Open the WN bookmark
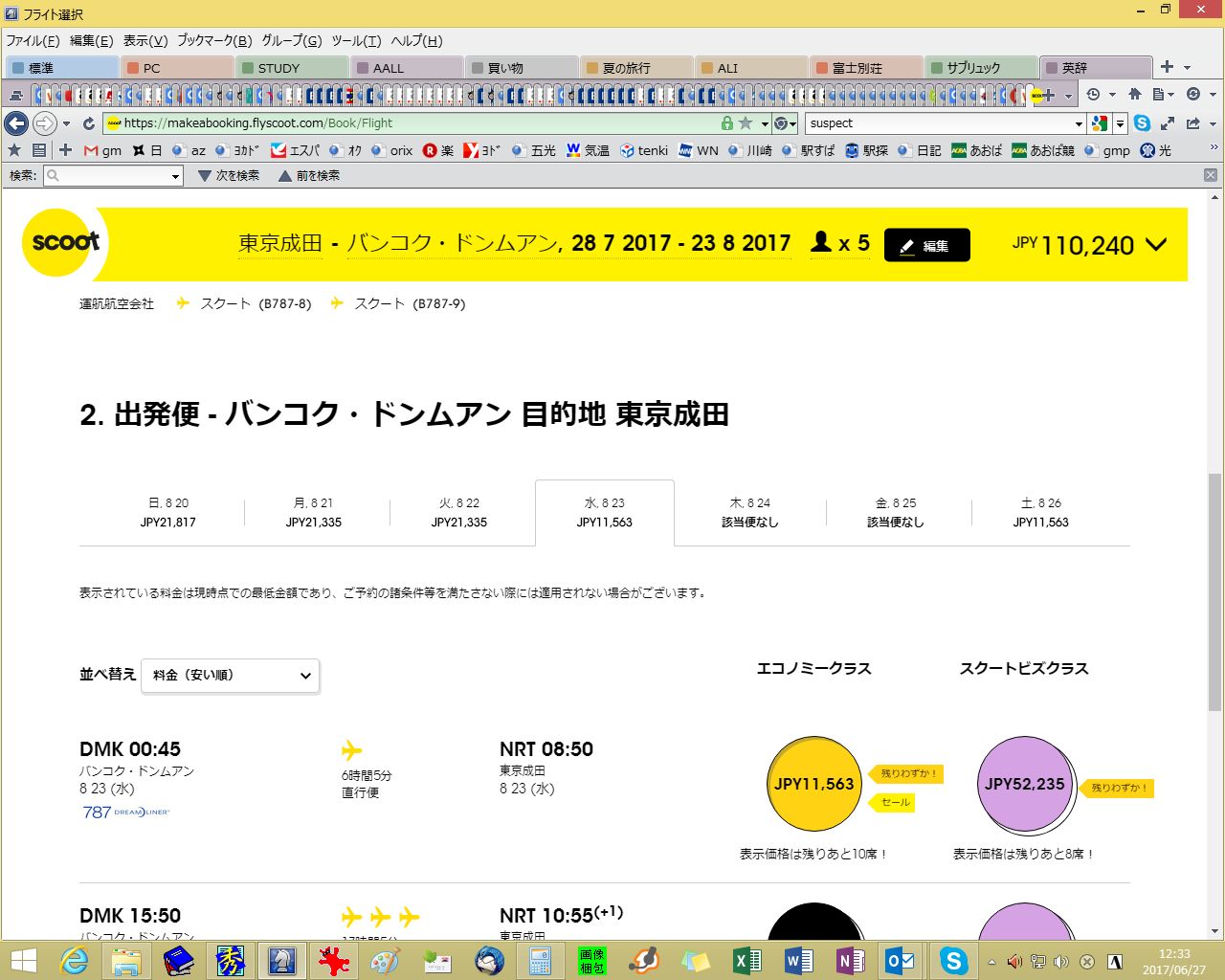The image size is (1225, 980). pyautogui.click(x=698, y=150)
